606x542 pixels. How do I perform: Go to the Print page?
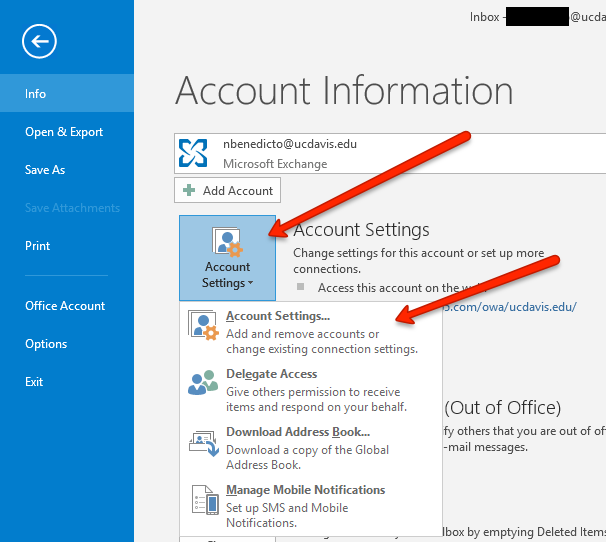37,246
